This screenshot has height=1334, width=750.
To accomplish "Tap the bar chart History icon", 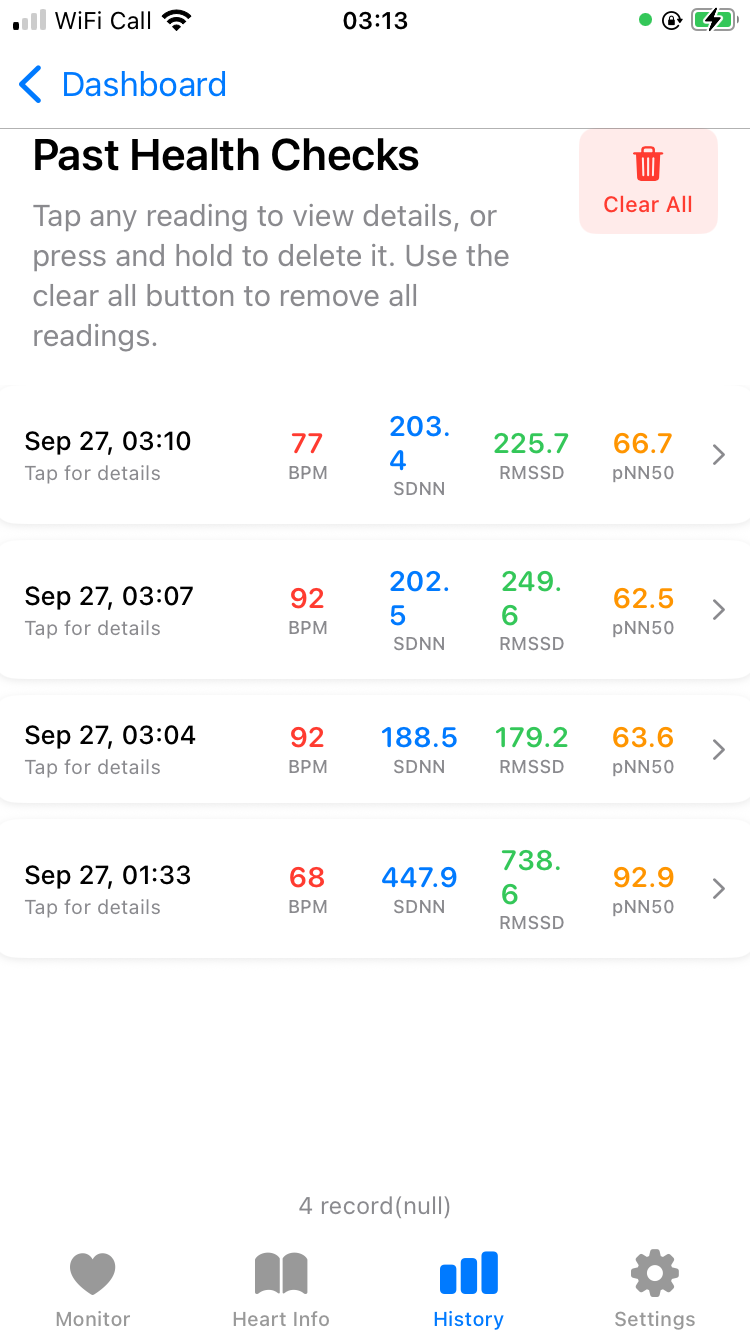I will coord(468,1274).
